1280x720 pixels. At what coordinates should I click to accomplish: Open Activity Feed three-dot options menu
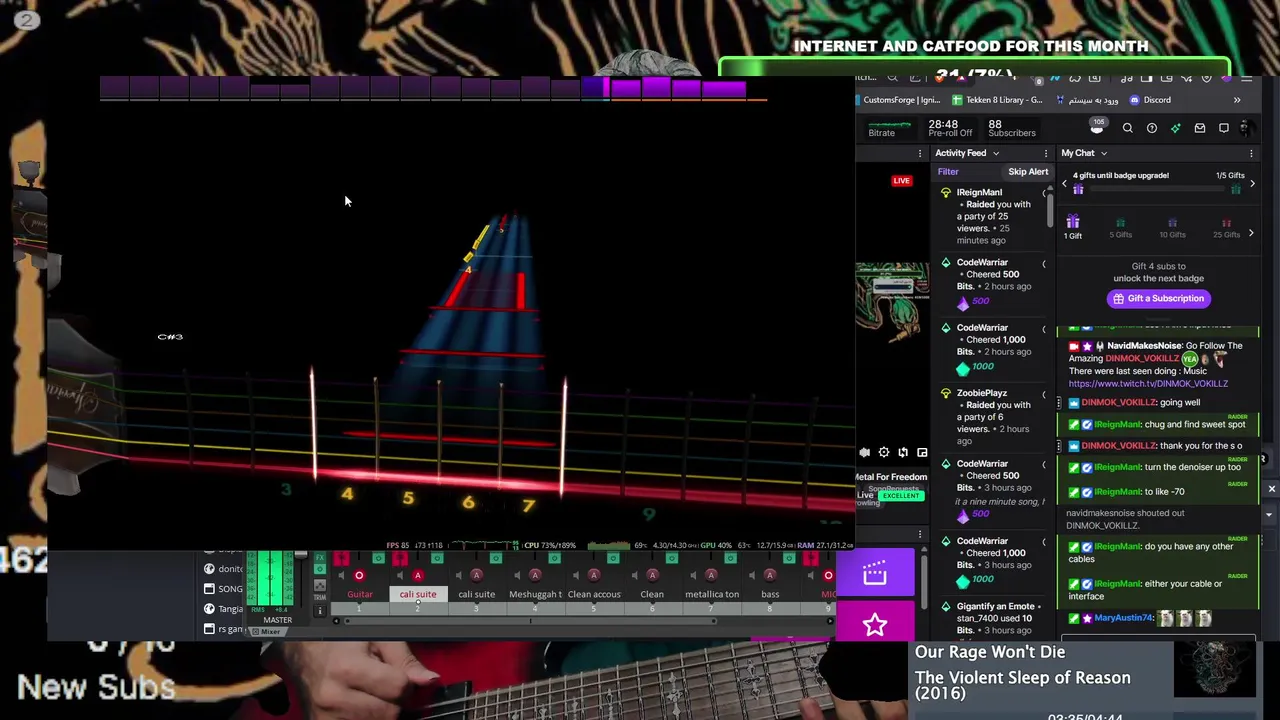point(1046,153)
